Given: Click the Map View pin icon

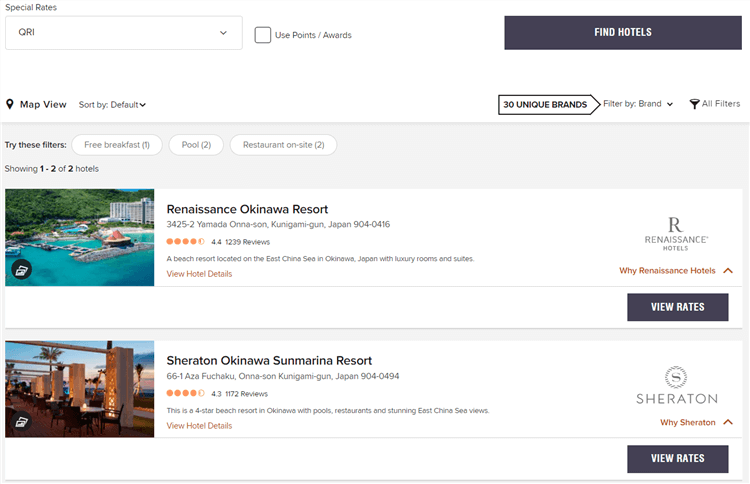Looking at the screenshot, I should (10, 104).
